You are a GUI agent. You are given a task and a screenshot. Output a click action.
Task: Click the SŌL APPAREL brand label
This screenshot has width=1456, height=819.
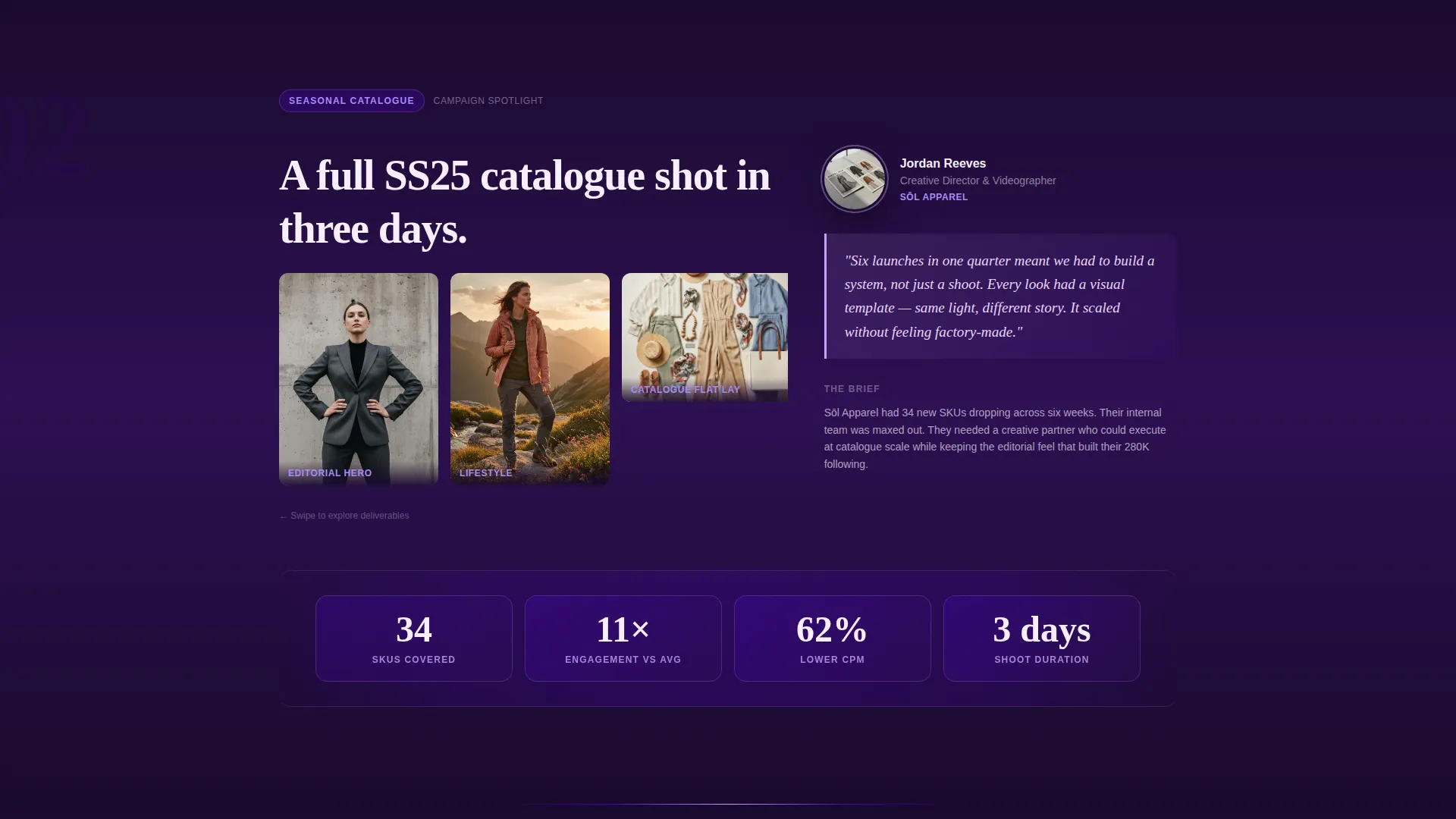(x=934, y=197)
